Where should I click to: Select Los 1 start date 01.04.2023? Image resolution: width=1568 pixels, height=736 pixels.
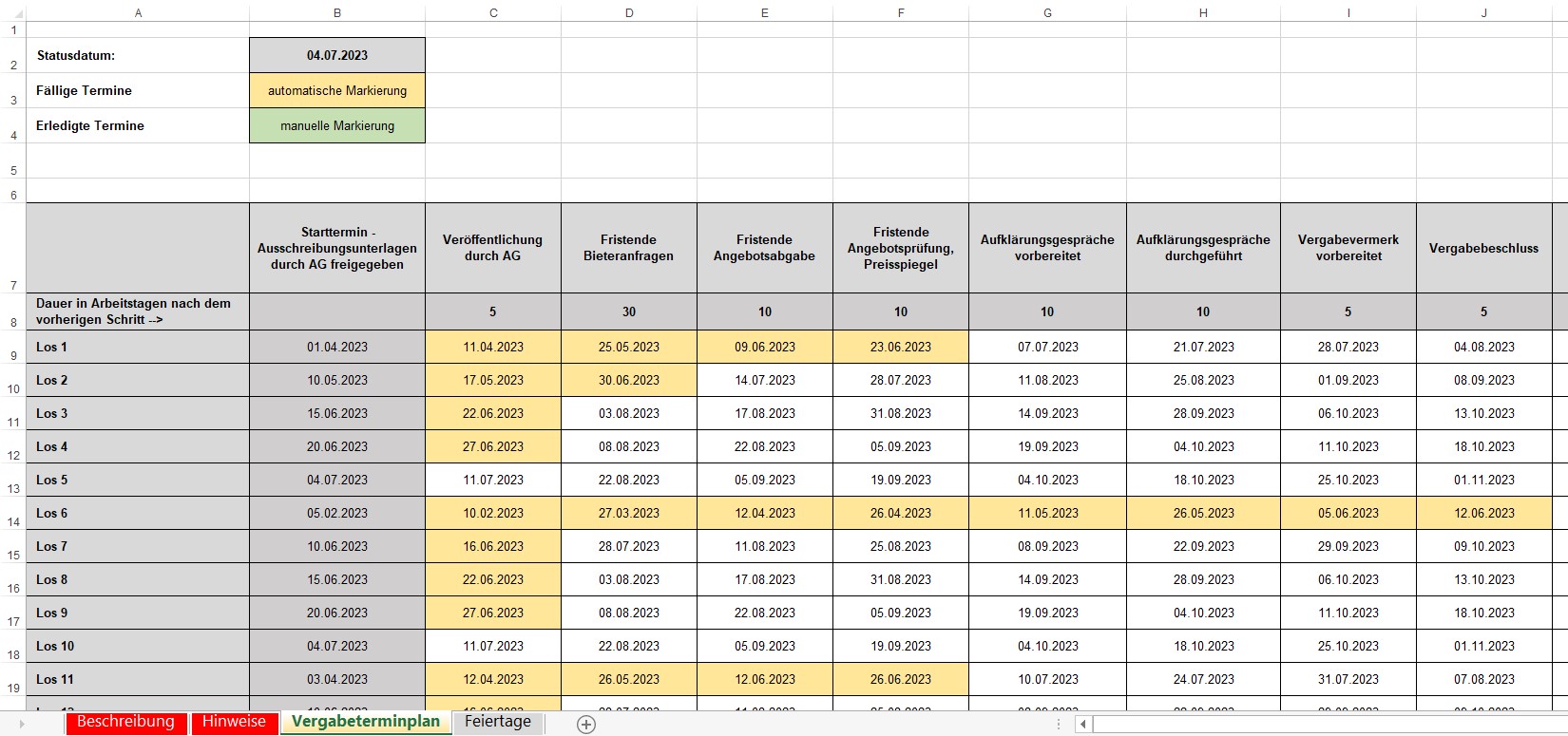coord(336,347)
